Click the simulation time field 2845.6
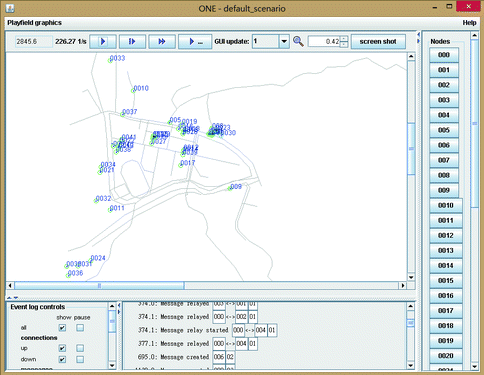Screen dimensions: 484x375 click(x=33, y=42)
